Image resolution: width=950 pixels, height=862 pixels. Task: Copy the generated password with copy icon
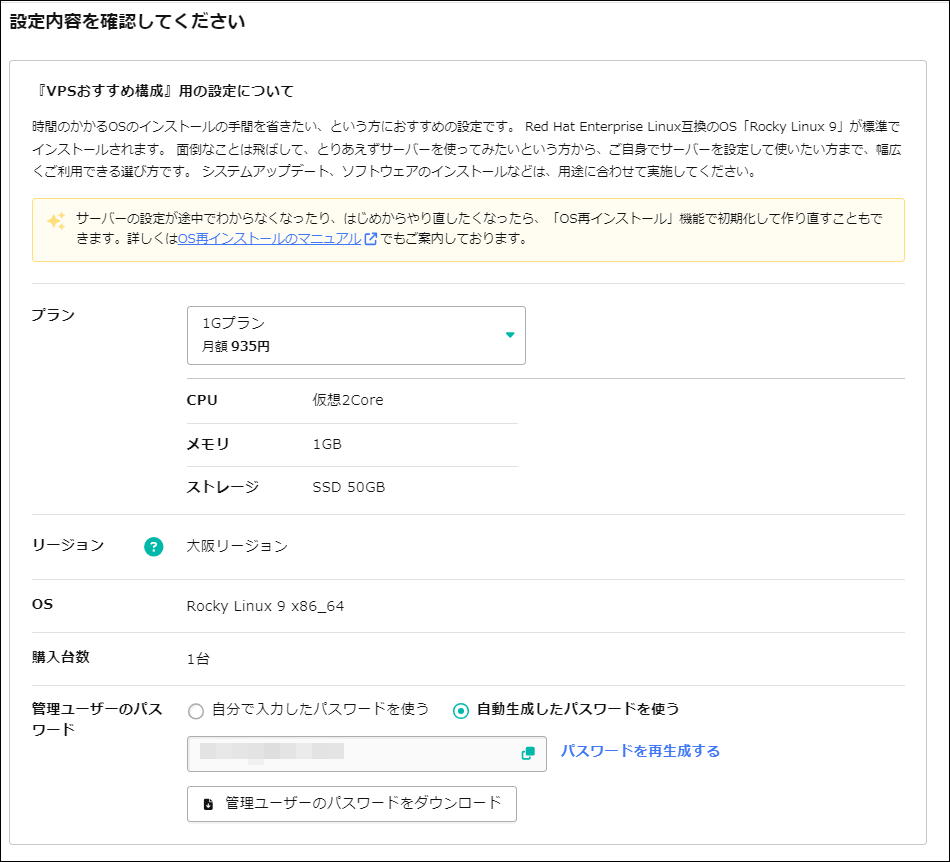pos(528,753)
